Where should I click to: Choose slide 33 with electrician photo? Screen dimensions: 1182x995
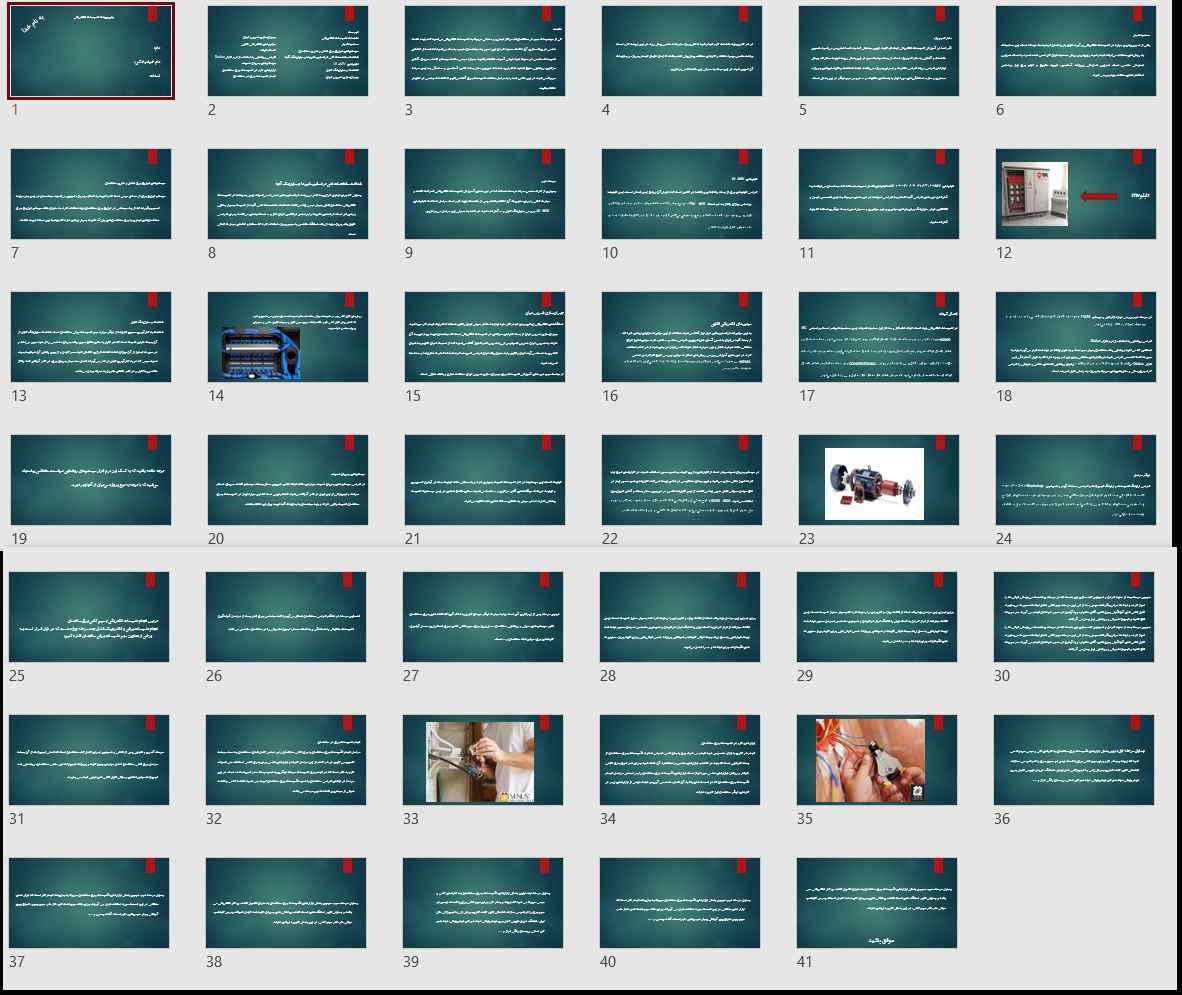point(483,761)
